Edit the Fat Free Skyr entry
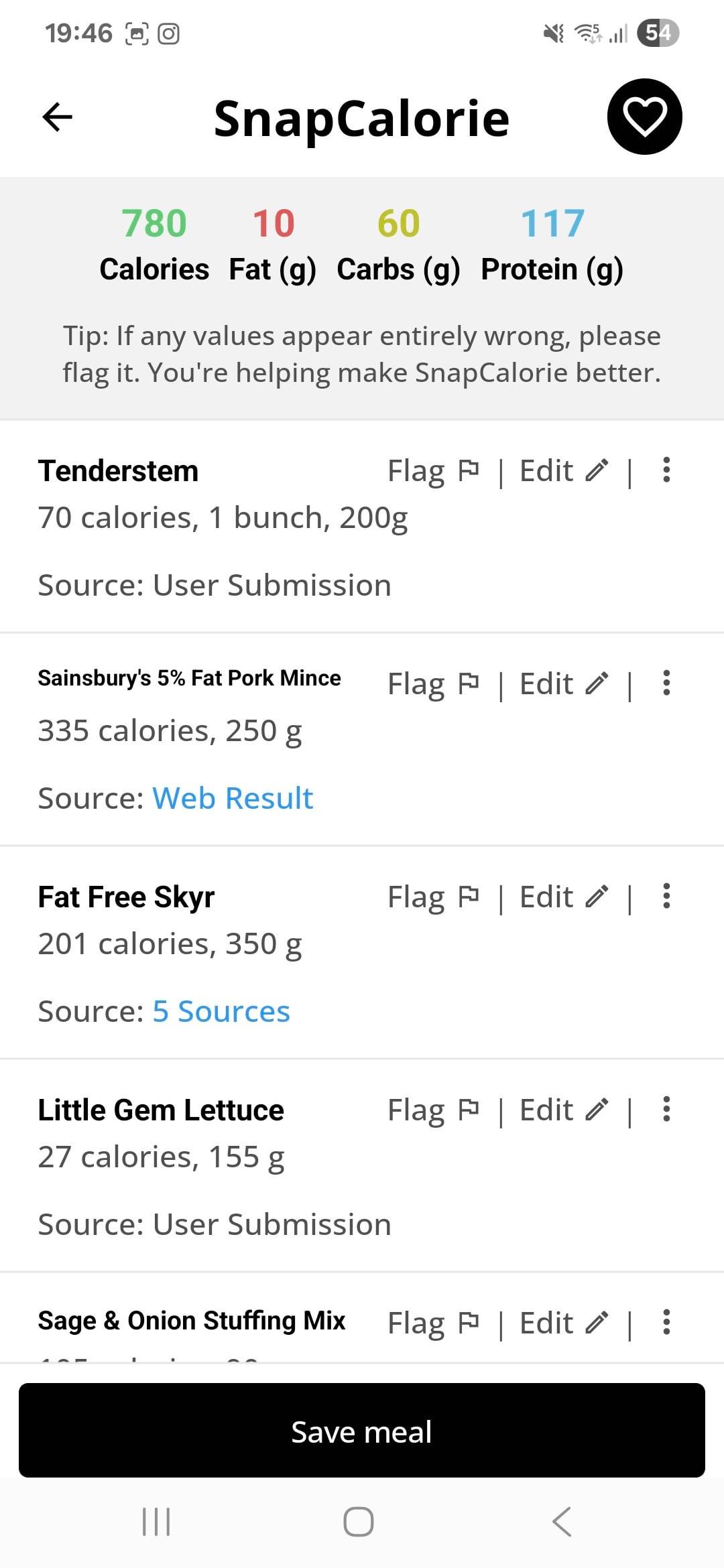724x1568 pixels. tap(564, 897)
